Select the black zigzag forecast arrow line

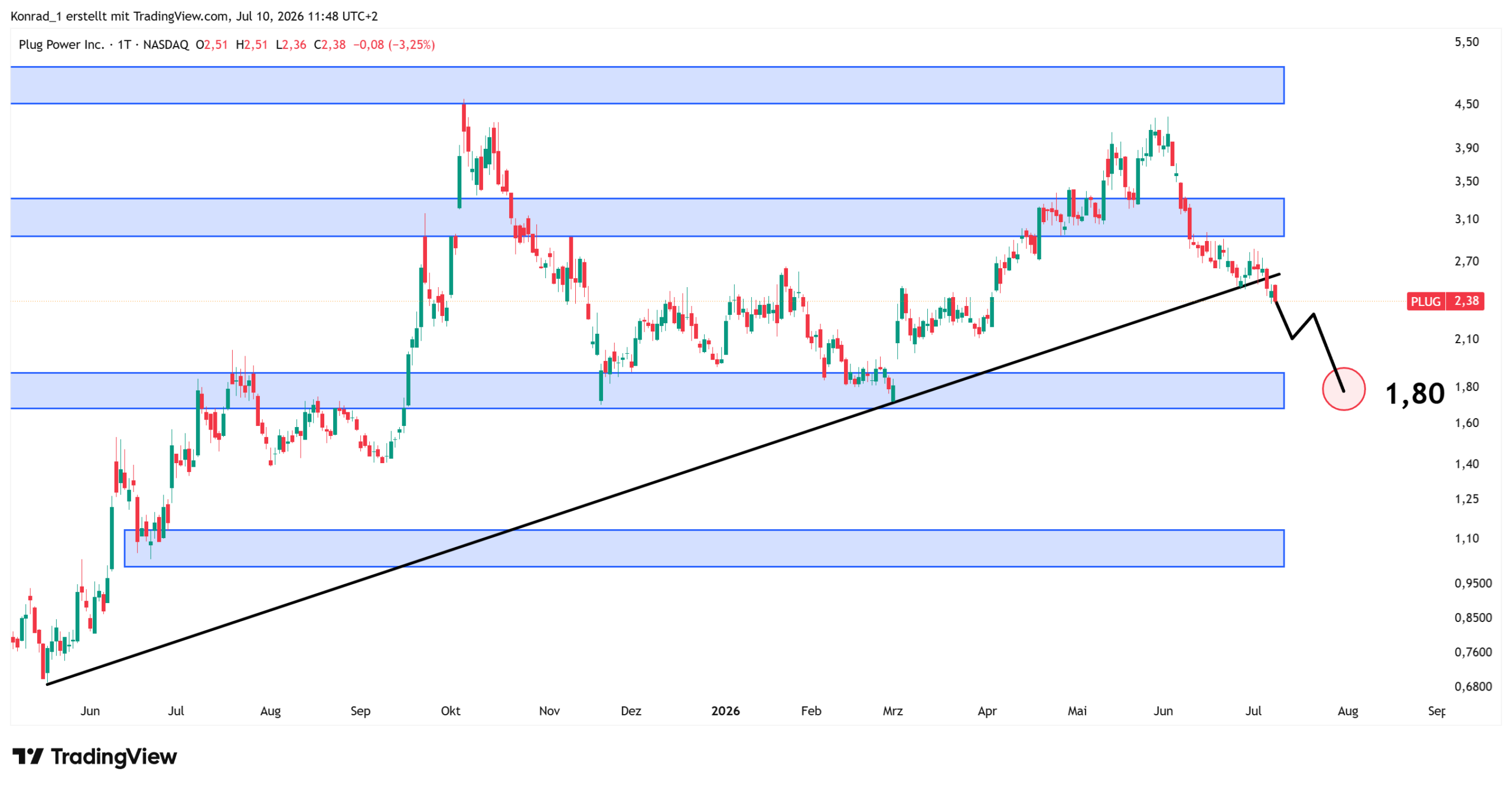click(1309, 346)
